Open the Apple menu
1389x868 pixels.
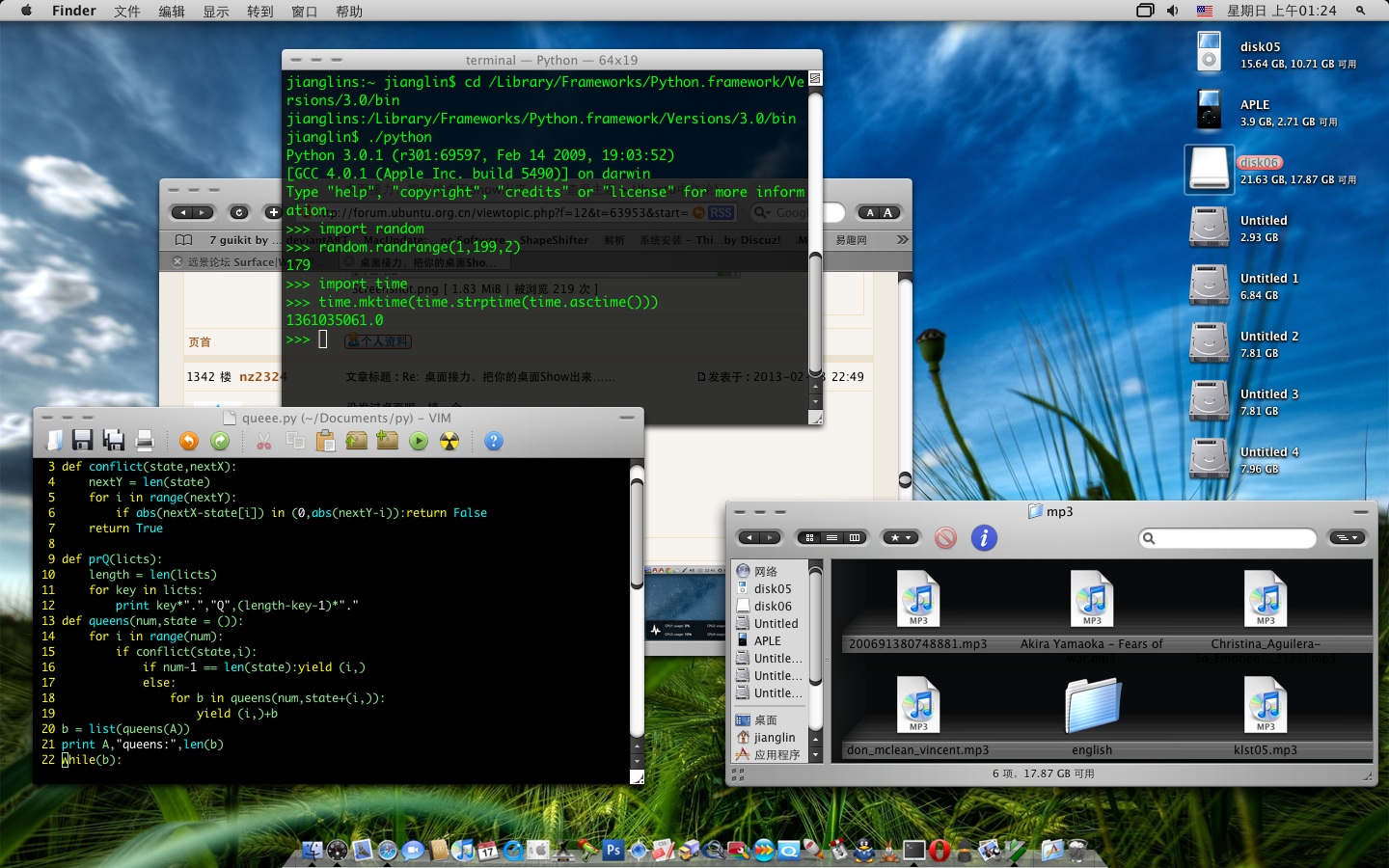[26, 11]
